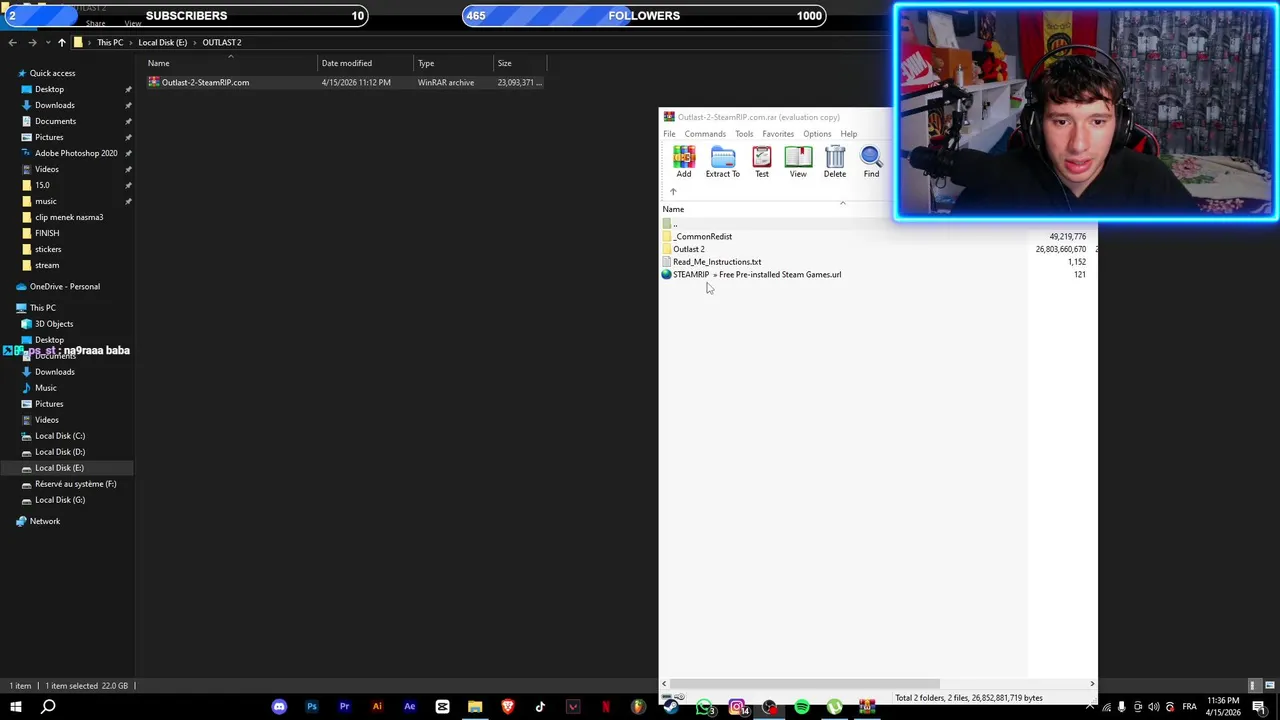Open Spotify from the taskbar
The width and height of the screenshot is (1280, 720).
click(801, 707)
